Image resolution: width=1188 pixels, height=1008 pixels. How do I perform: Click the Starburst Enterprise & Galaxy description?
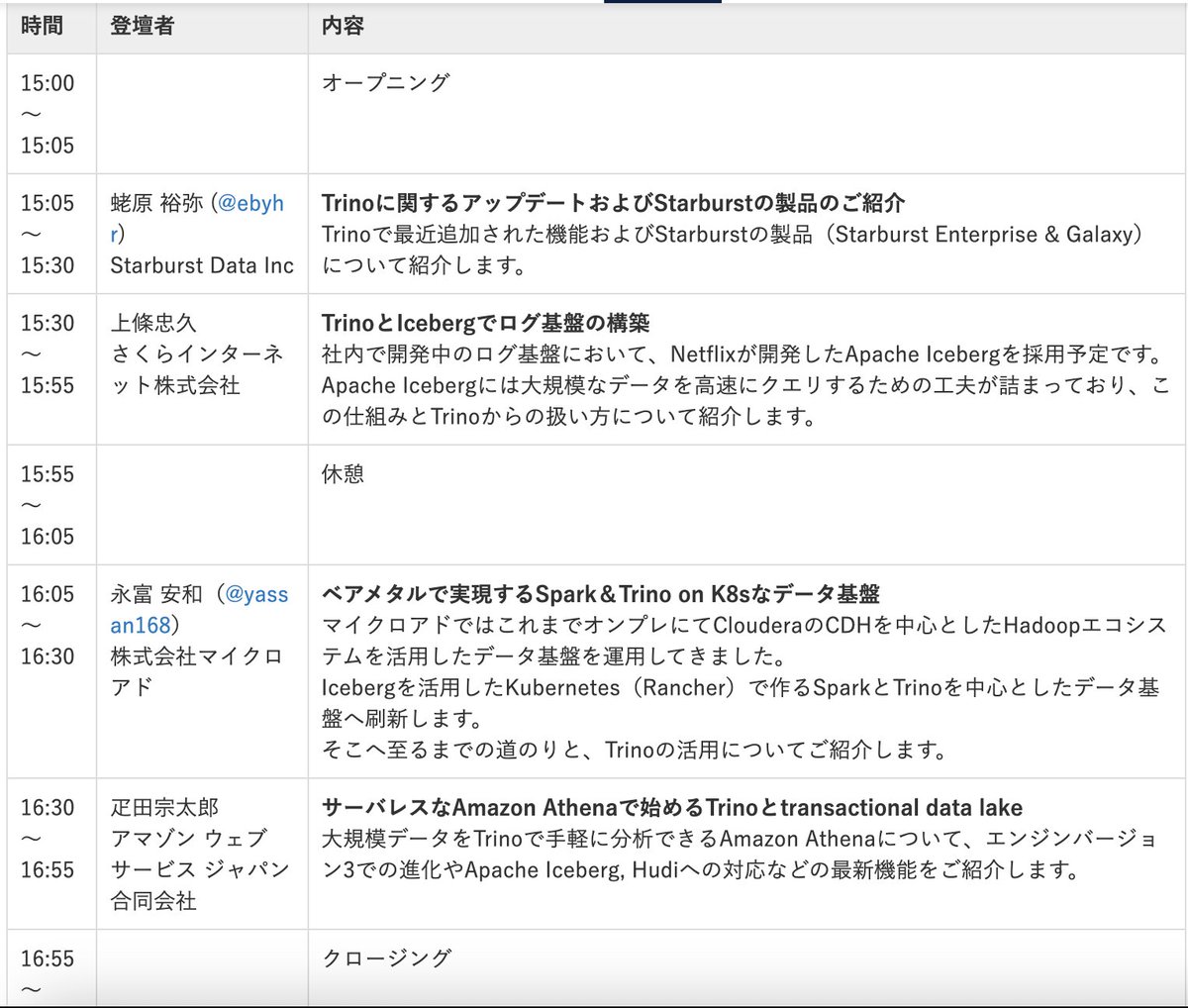[733, 250]
